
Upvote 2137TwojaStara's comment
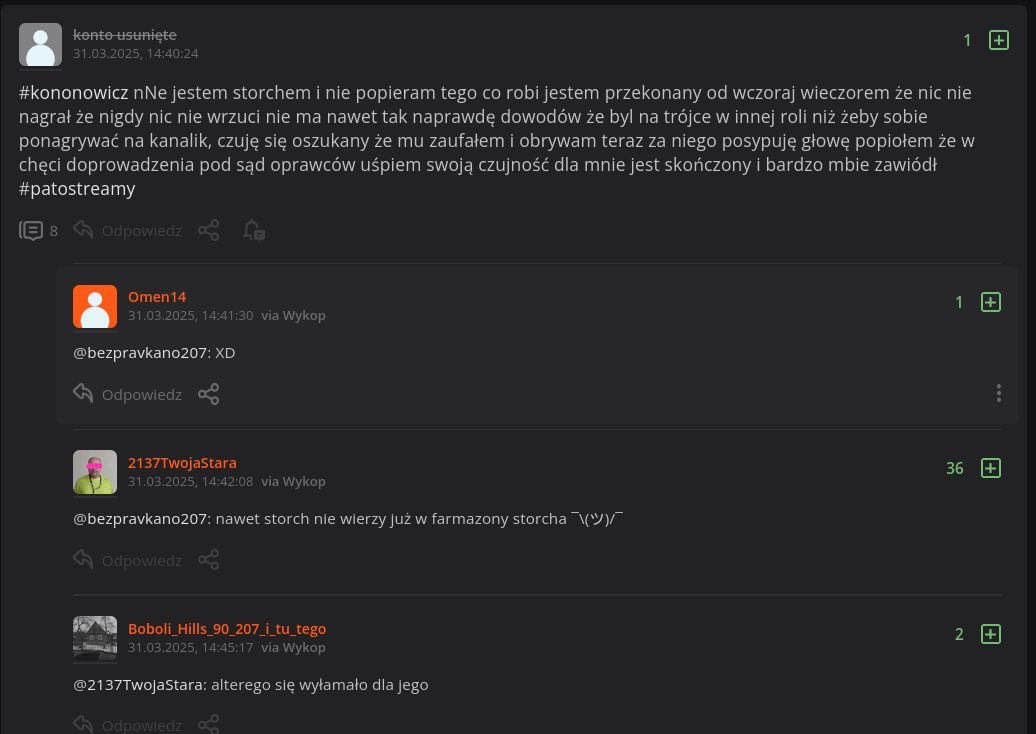990,468
